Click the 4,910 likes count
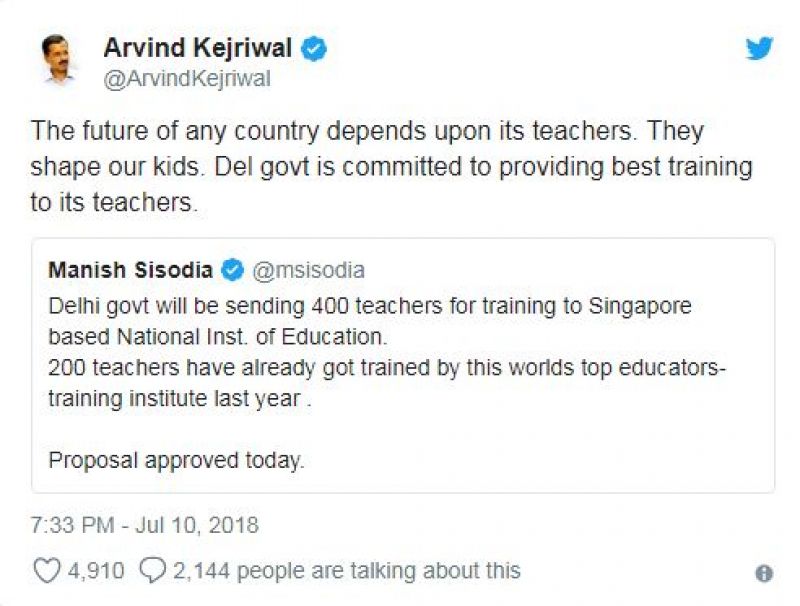 95,571
